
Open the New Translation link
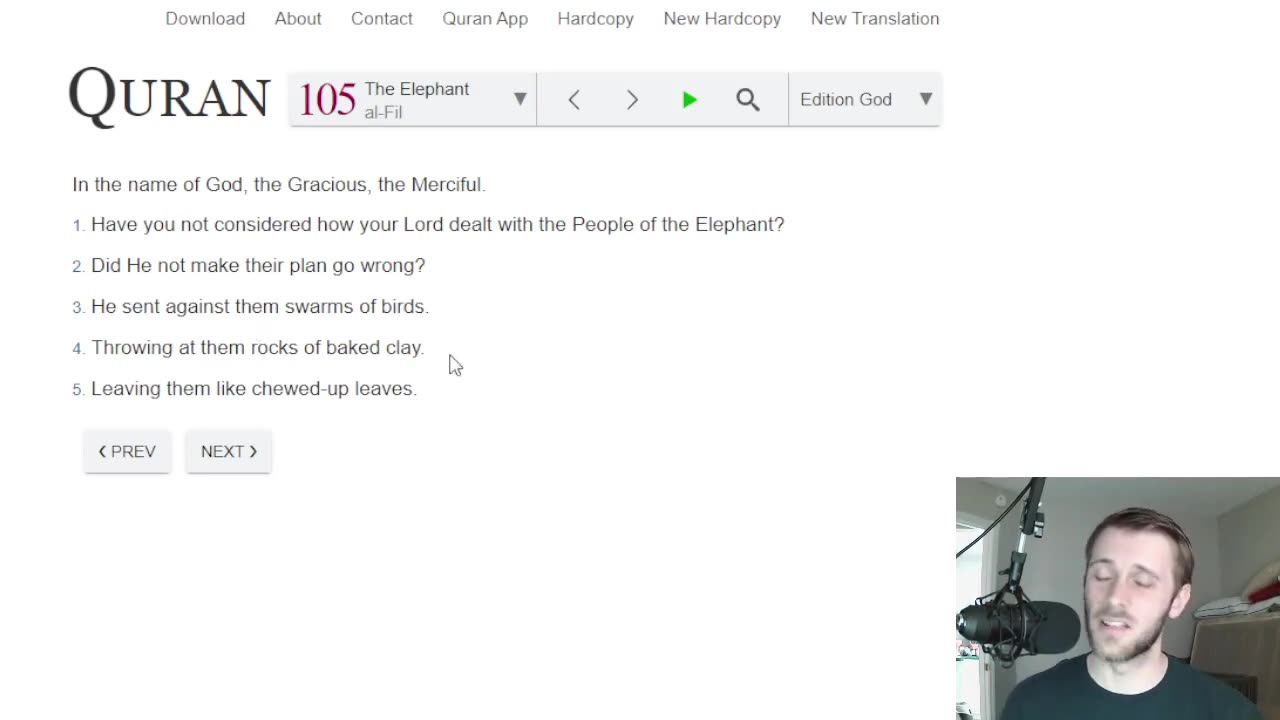click(x=875, y=18)
